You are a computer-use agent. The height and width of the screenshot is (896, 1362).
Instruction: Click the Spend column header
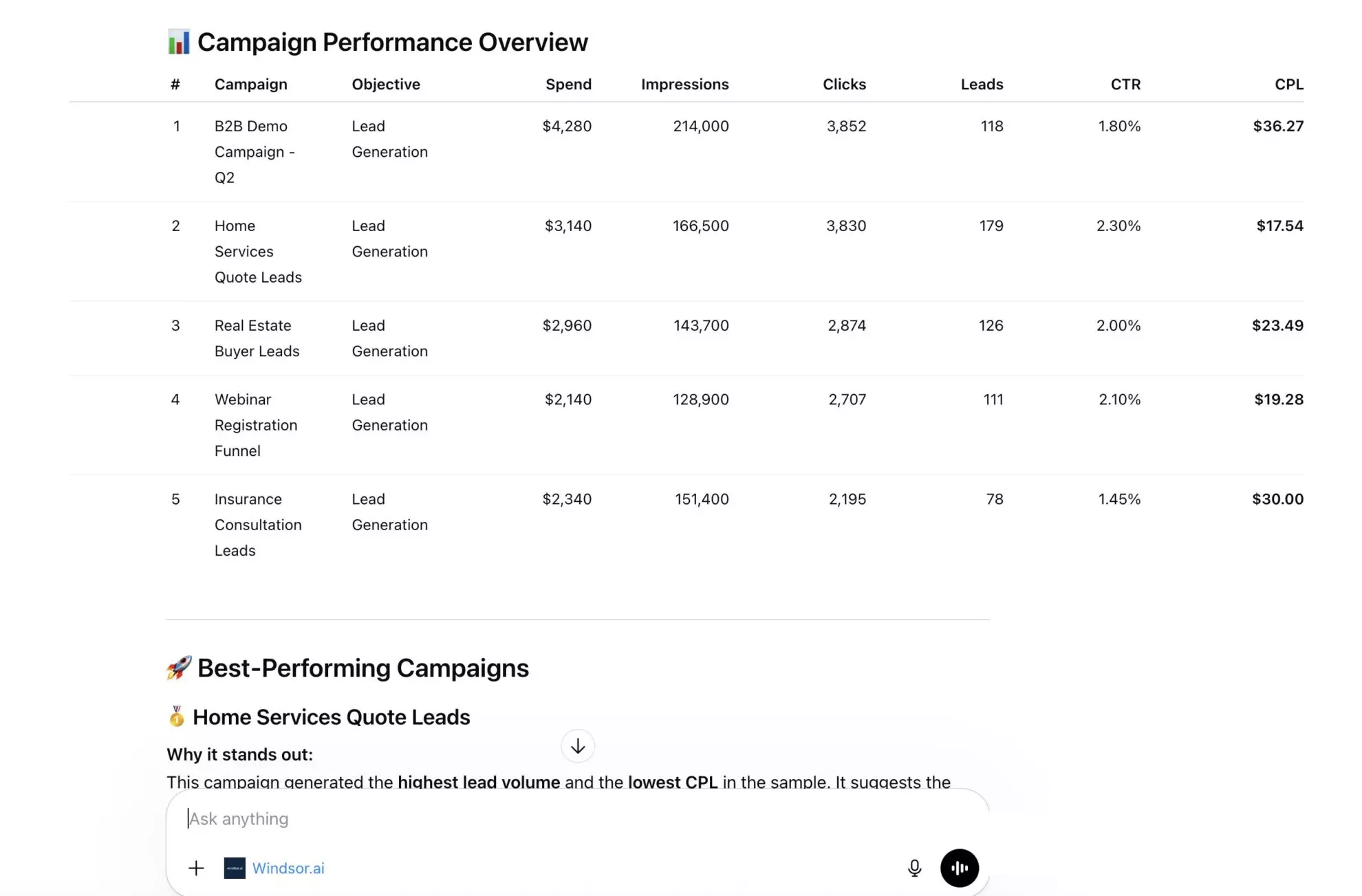pyautogui.click(x=568, y=84)
